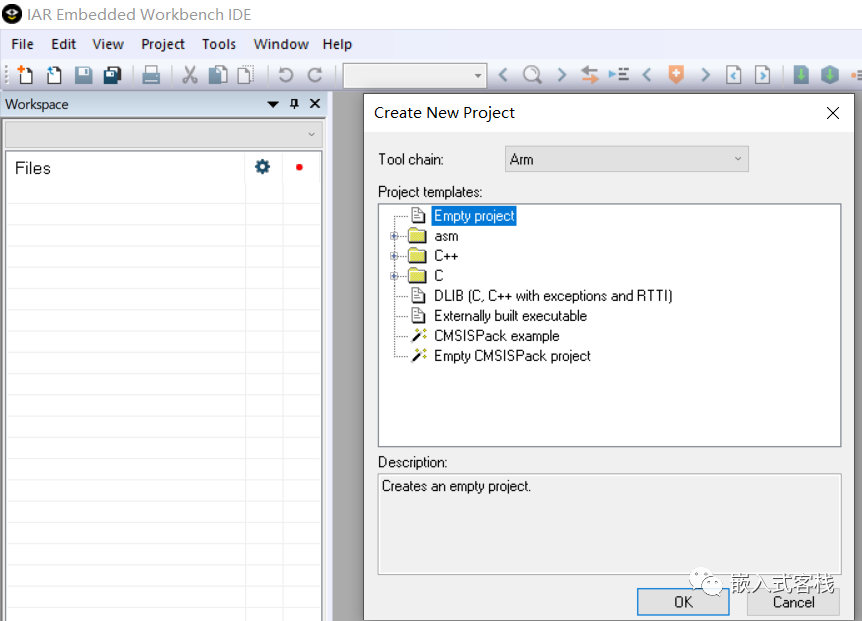
Task: Open the Project menu
Action: click(163, 44)
